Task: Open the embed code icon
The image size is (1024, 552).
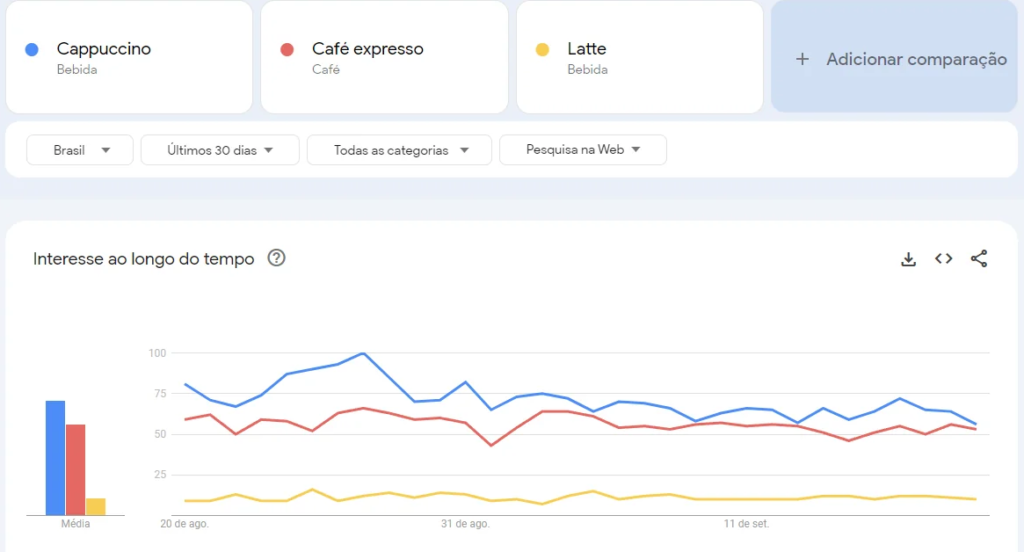Action: (943, 259)
